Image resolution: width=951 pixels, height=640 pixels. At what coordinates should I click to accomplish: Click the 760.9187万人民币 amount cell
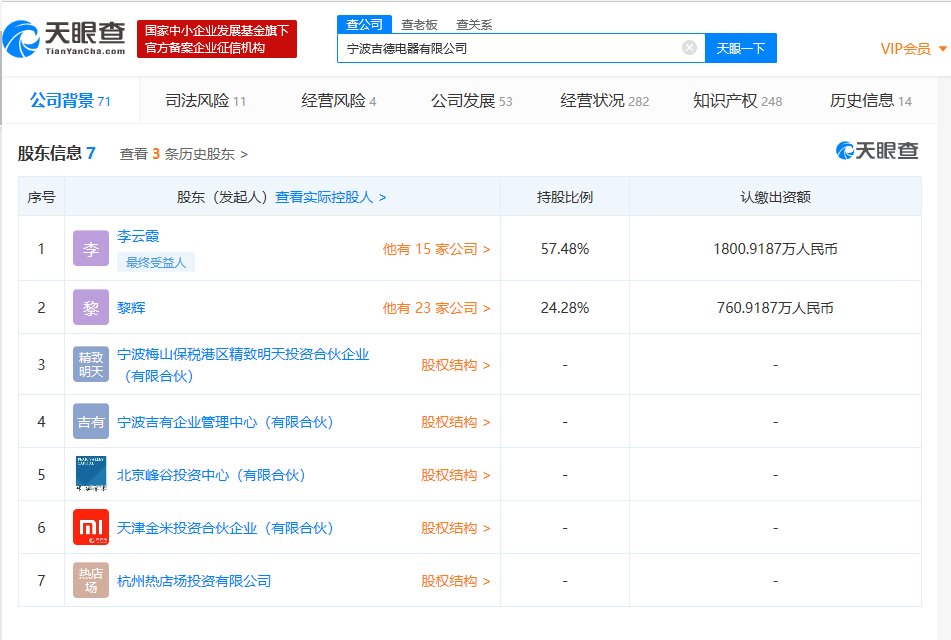[x=775, y=308]
